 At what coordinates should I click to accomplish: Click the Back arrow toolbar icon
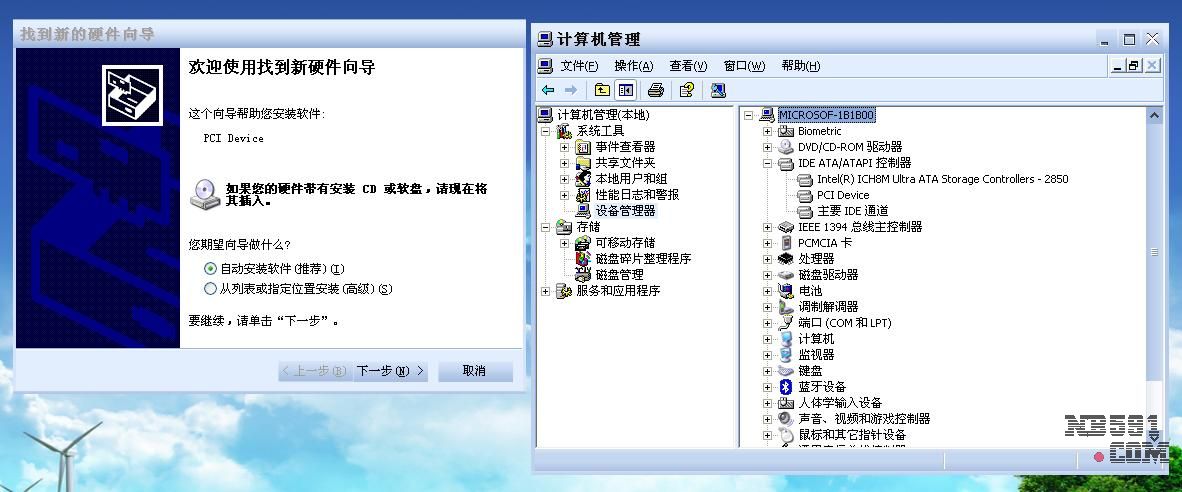(548, 91)
